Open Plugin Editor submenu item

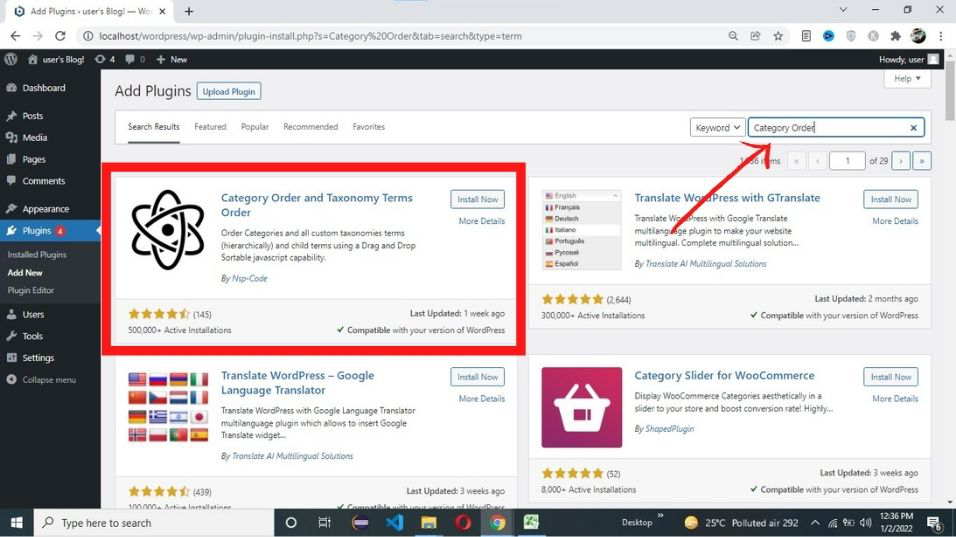[x=30, y=290]
